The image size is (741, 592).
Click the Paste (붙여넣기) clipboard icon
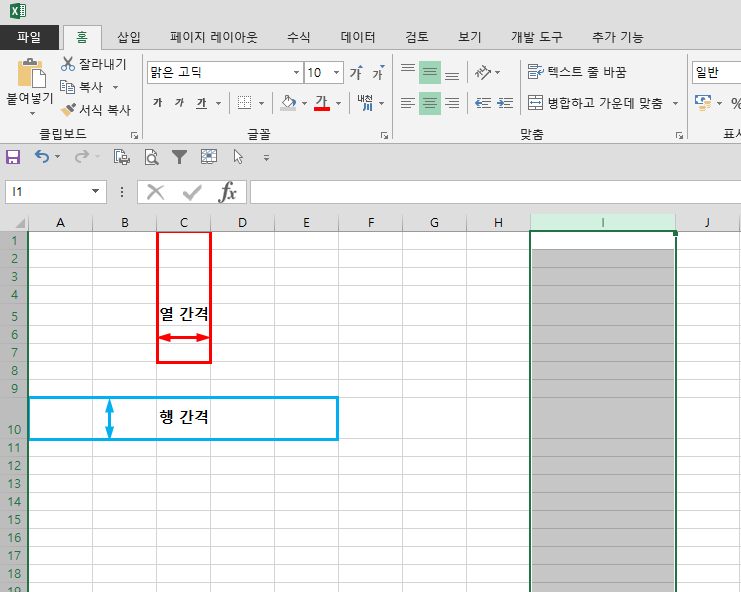[31, 73]
